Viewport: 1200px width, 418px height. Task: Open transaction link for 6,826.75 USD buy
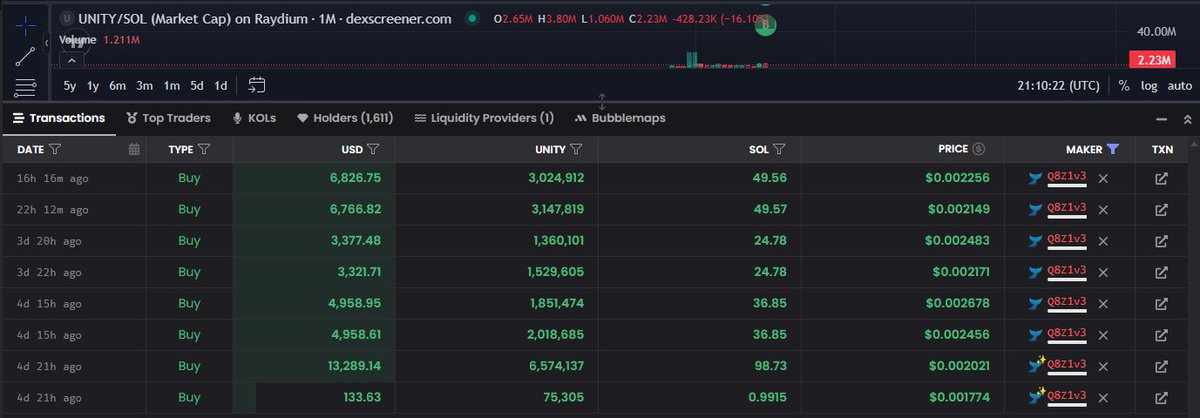(1161, 179)
